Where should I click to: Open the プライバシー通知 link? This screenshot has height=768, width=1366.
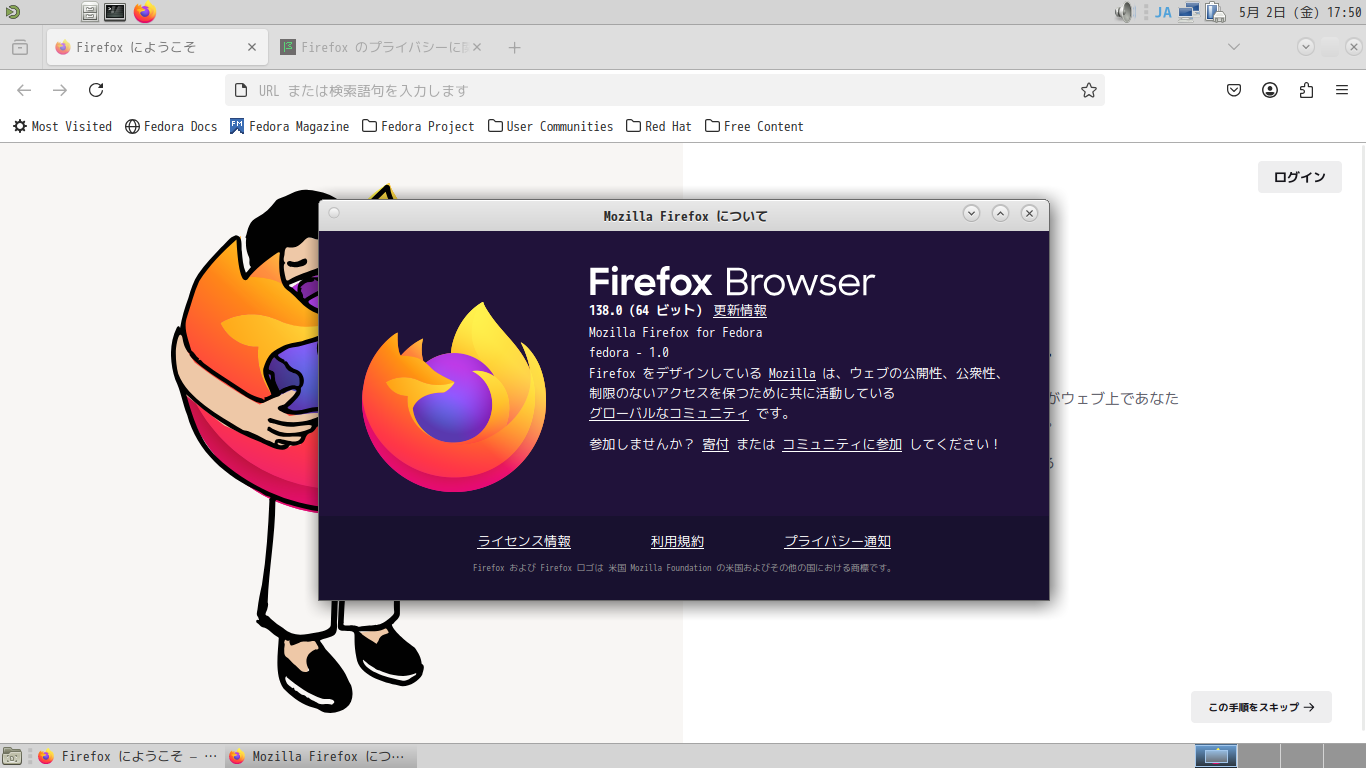click(837, 541)
